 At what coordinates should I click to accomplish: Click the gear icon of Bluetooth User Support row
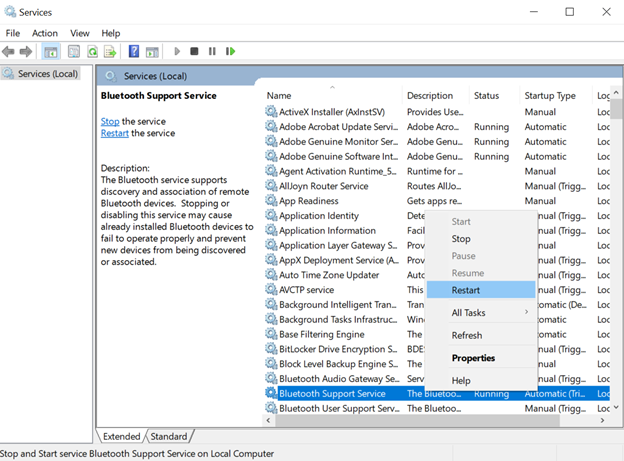[271, 408]
